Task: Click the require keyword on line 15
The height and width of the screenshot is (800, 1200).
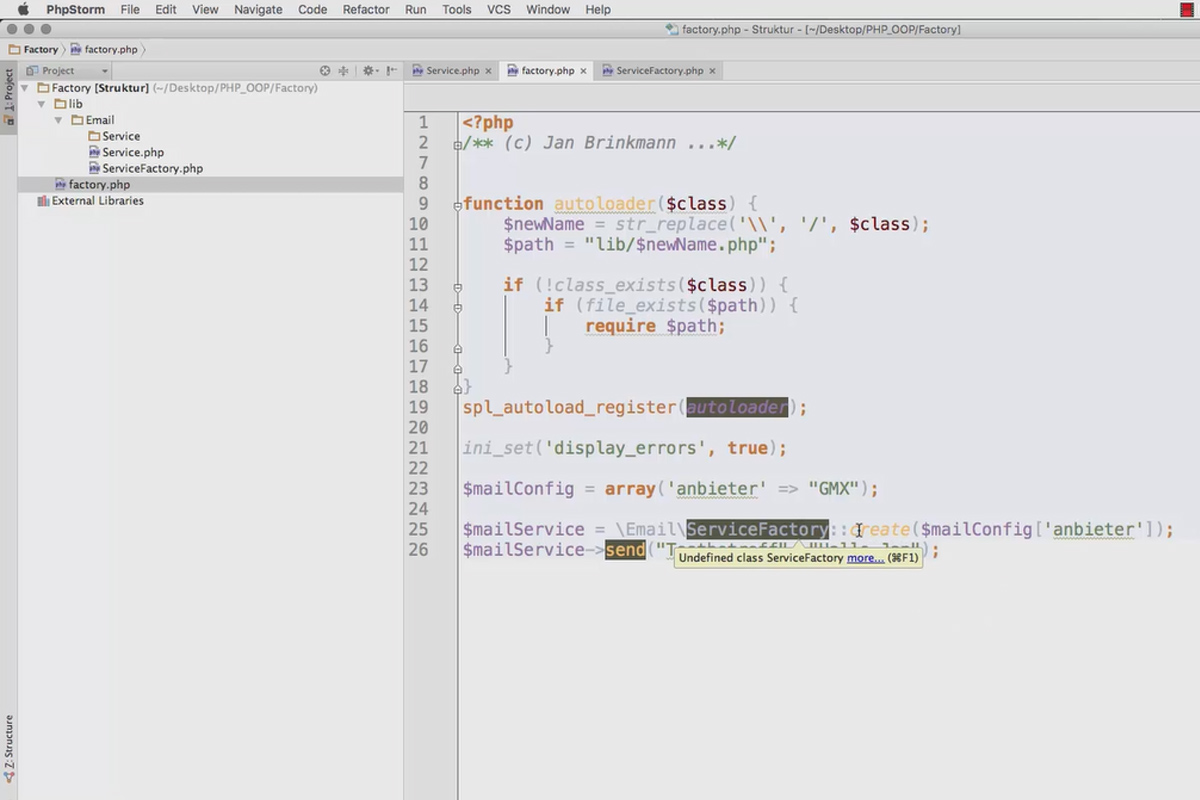Action: tap(620, 326)
